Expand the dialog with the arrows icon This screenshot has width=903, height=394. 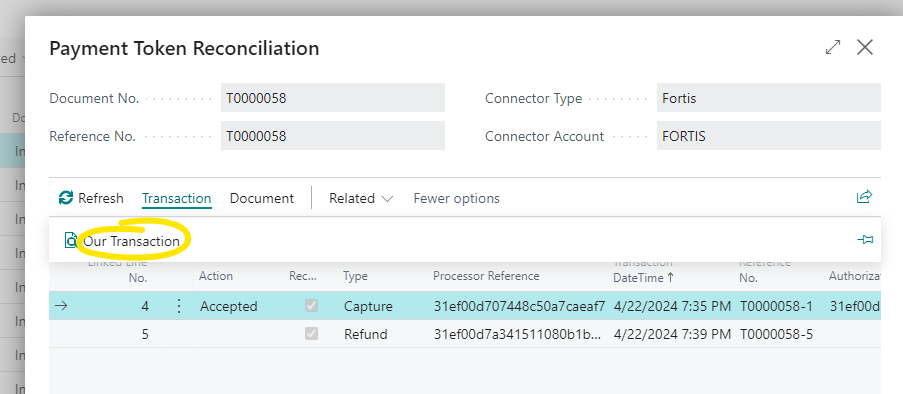point(833,47)
